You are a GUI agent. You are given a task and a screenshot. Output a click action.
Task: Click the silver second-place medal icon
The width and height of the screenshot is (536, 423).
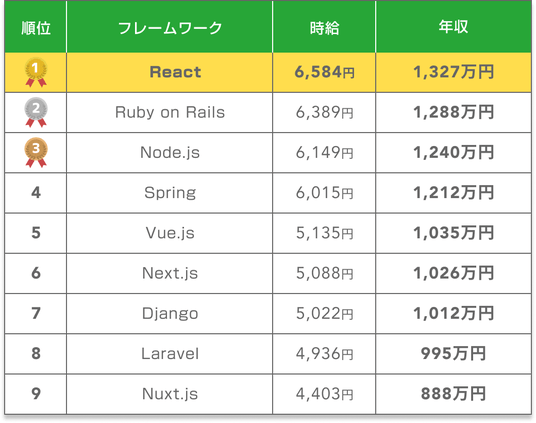click(x=36, y=112)
